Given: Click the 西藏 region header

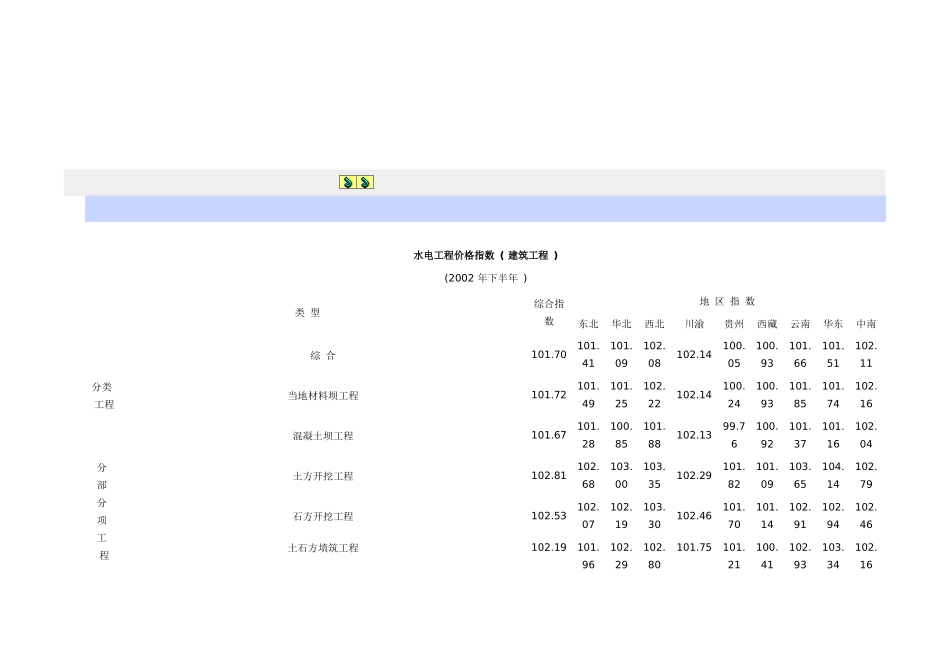Looking at the screenshot, I should [x=767, y=324].
